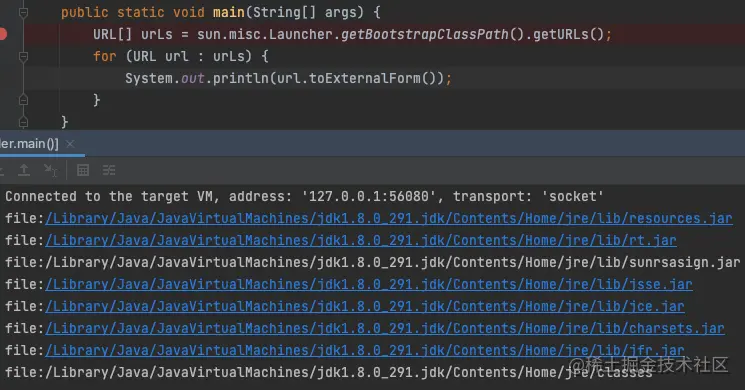This screenshot has height=390, width=745.
Task: Click Trace Current Stream Chain icon
Action: click(109, 170)
